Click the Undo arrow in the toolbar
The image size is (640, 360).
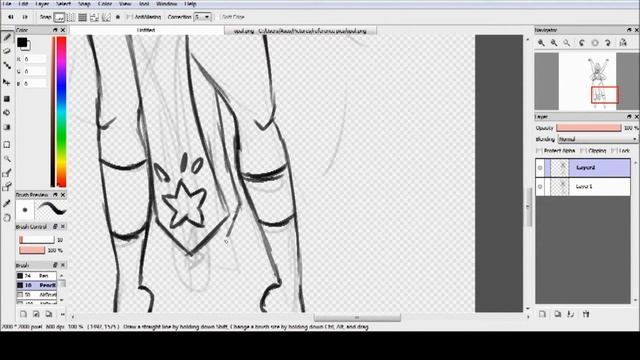tap(11, 17)
